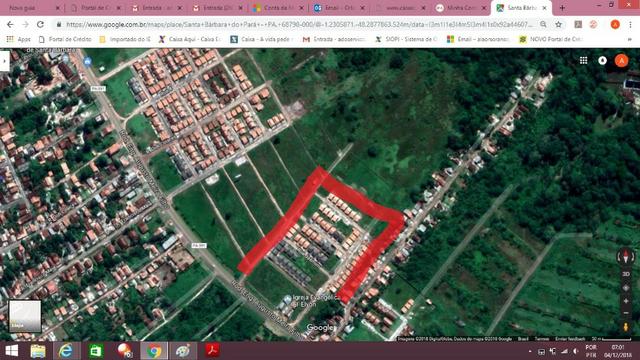This screenshot has height=360, width=640.
Task: Open the volume control in tray
Action: (576, 351)
